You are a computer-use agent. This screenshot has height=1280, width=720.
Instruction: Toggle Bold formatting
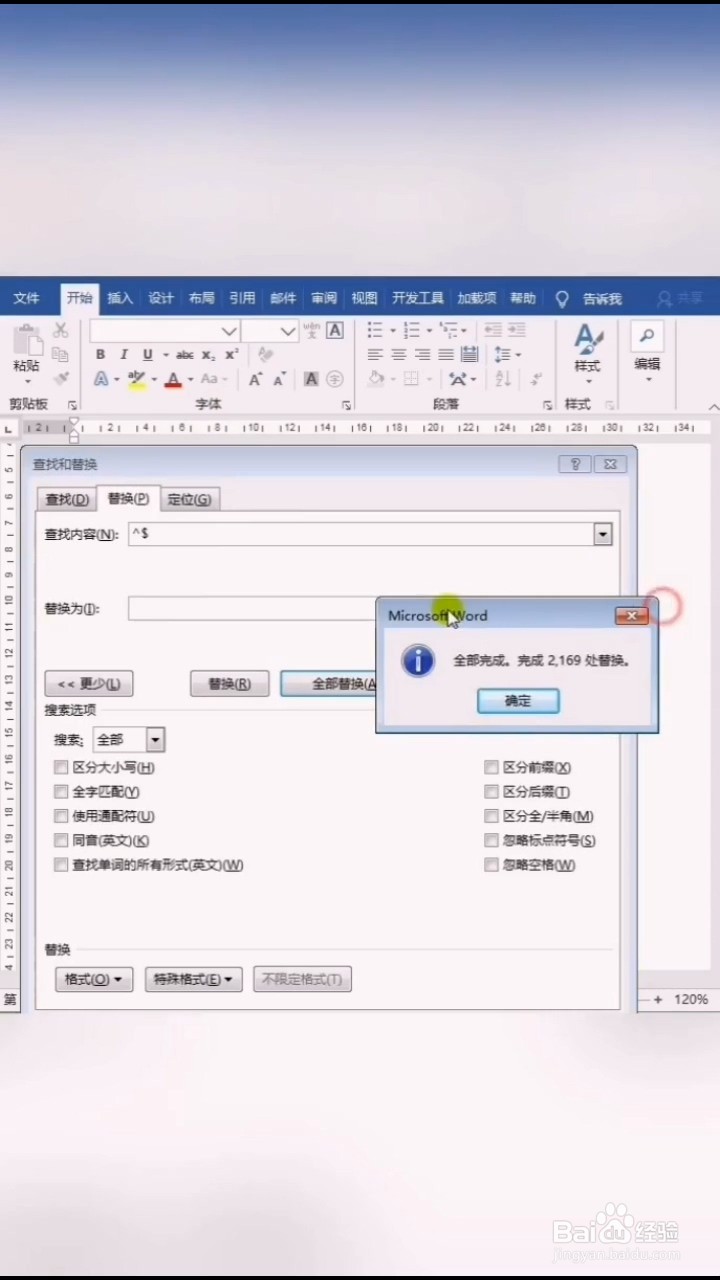coord(100,355)
